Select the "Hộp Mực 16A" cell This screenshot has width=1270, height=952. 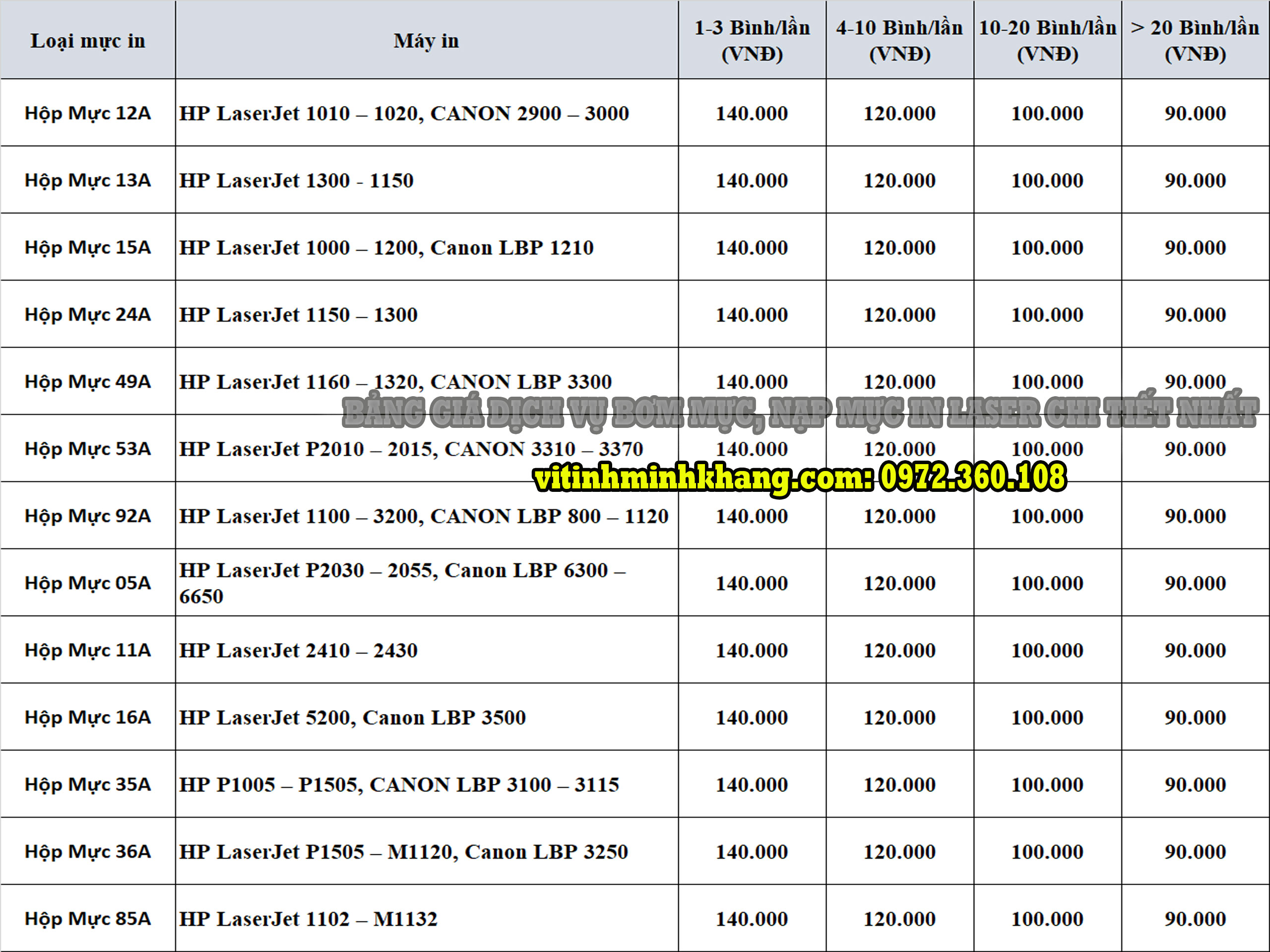pyautogui.click(x=88, y=717)
